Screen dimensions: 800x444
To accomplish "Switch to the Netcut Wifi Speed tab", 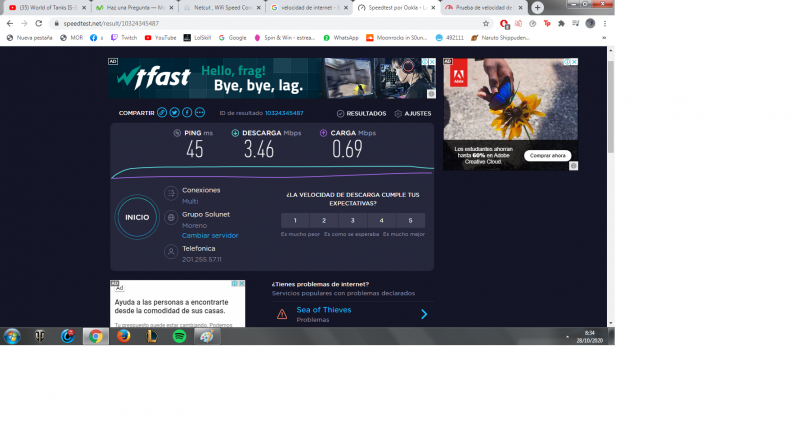I will point(221,8).
